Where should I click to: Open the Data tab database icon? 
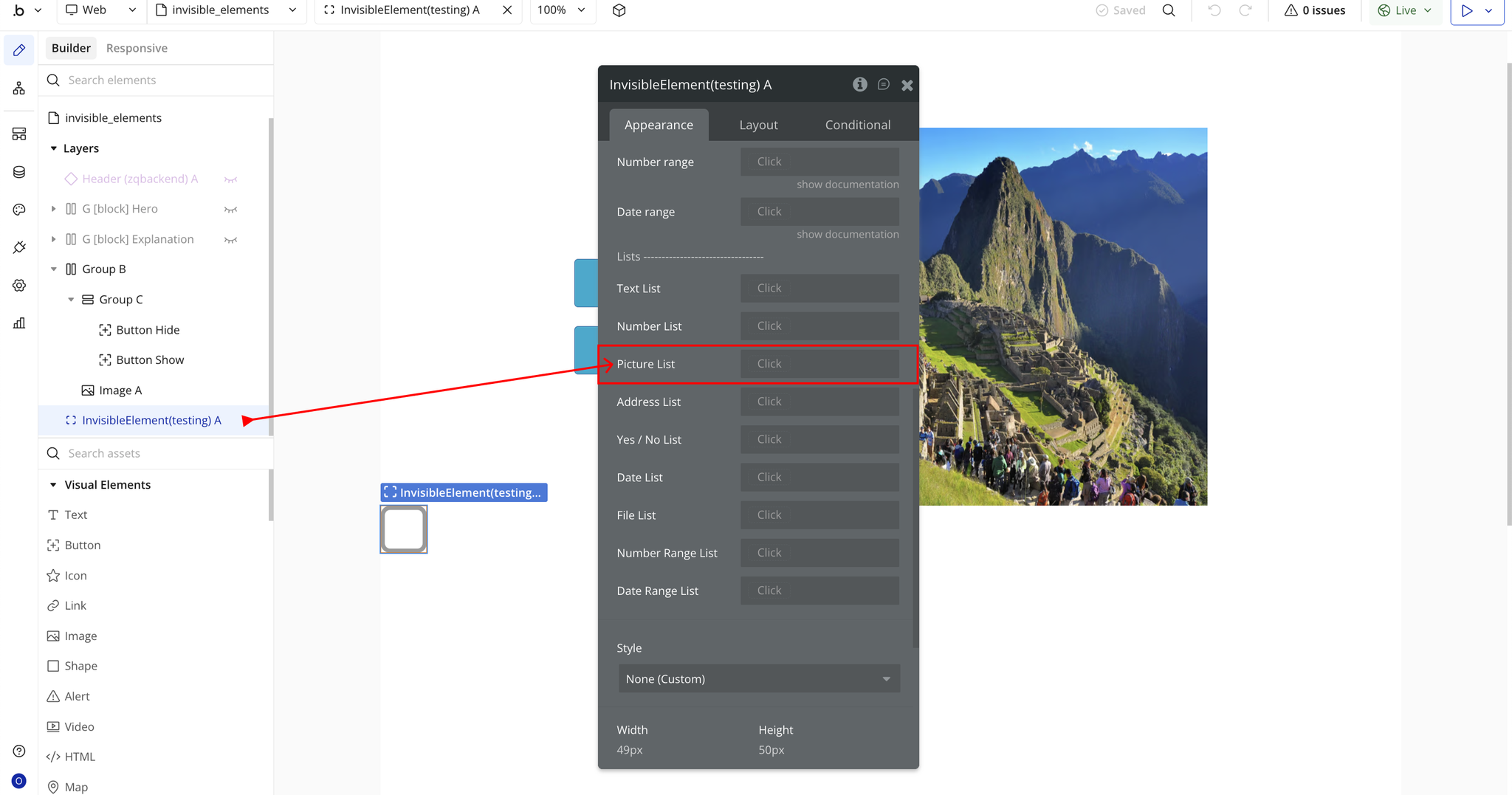point(19,172)
